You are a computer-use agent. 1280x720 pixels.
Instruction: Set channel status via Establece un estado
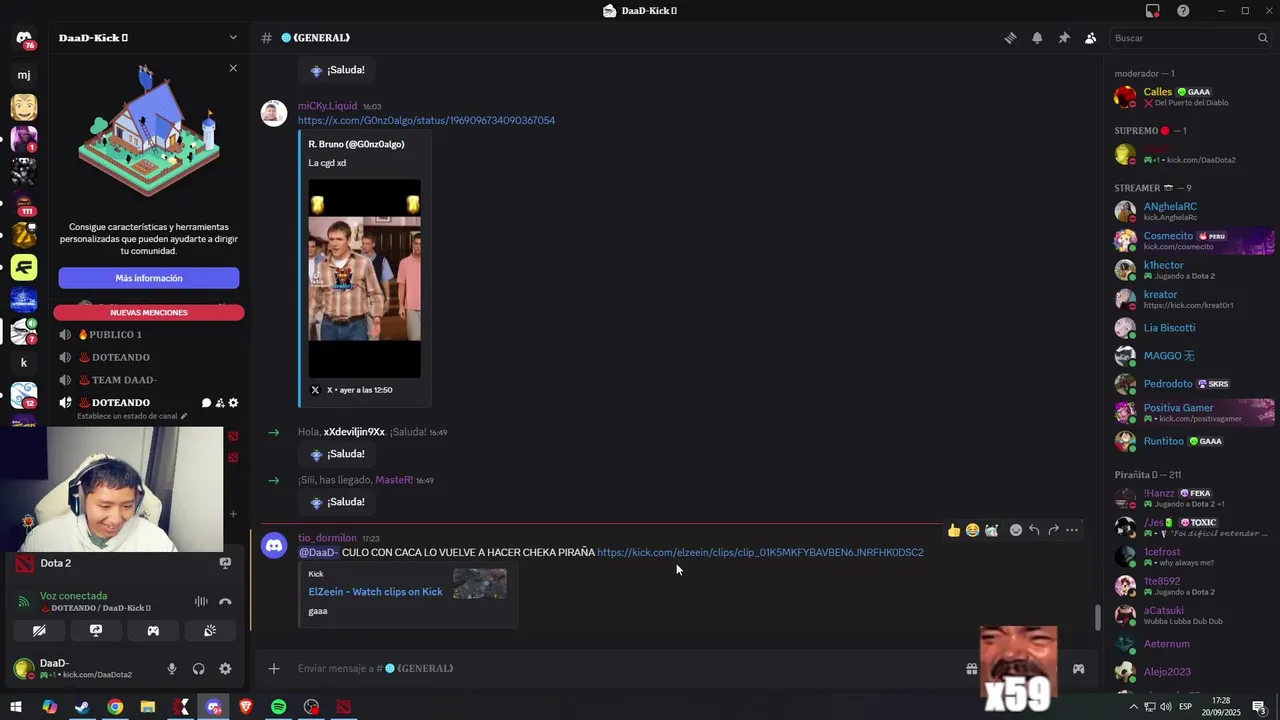tap(132, 416)
